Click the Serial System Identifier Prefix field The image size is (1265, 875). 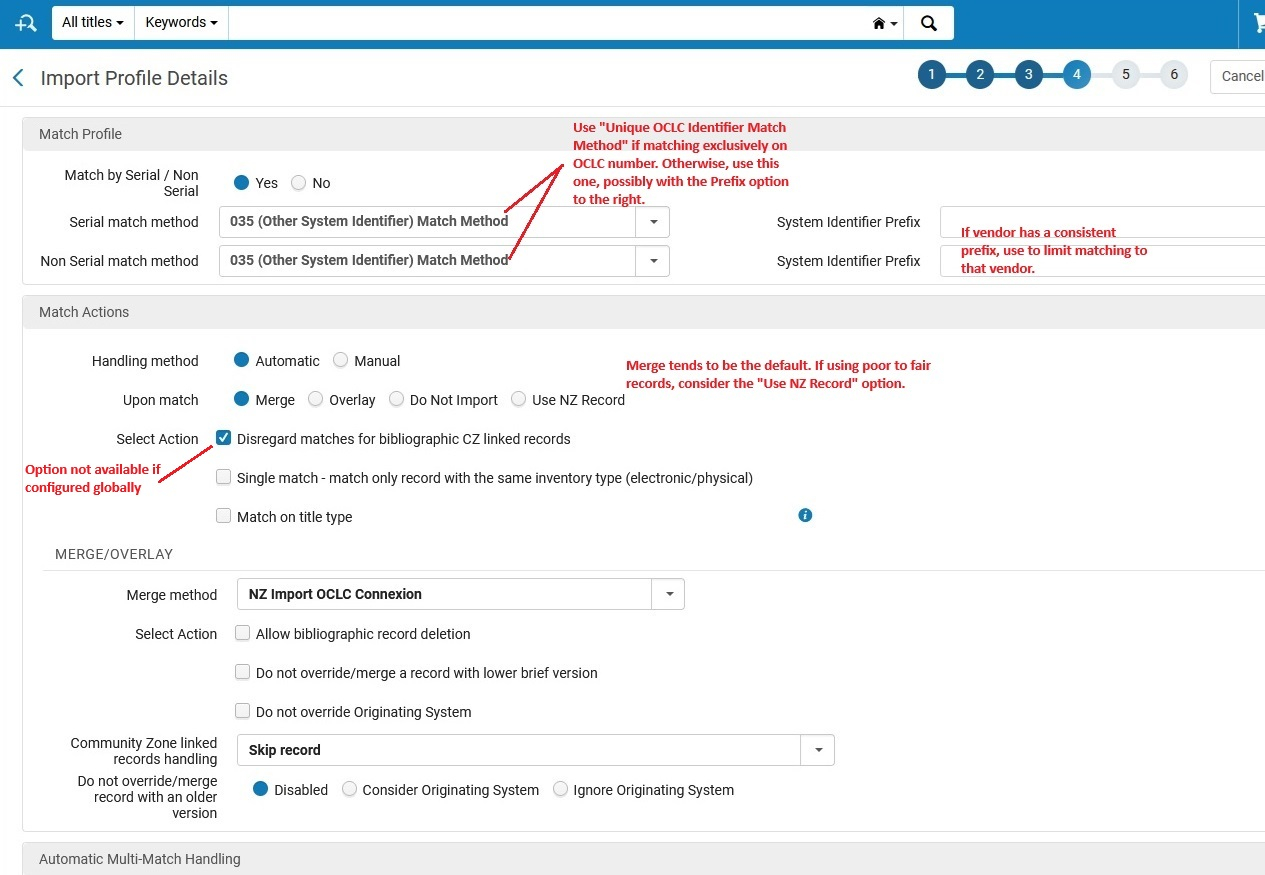click(1102, 222)
